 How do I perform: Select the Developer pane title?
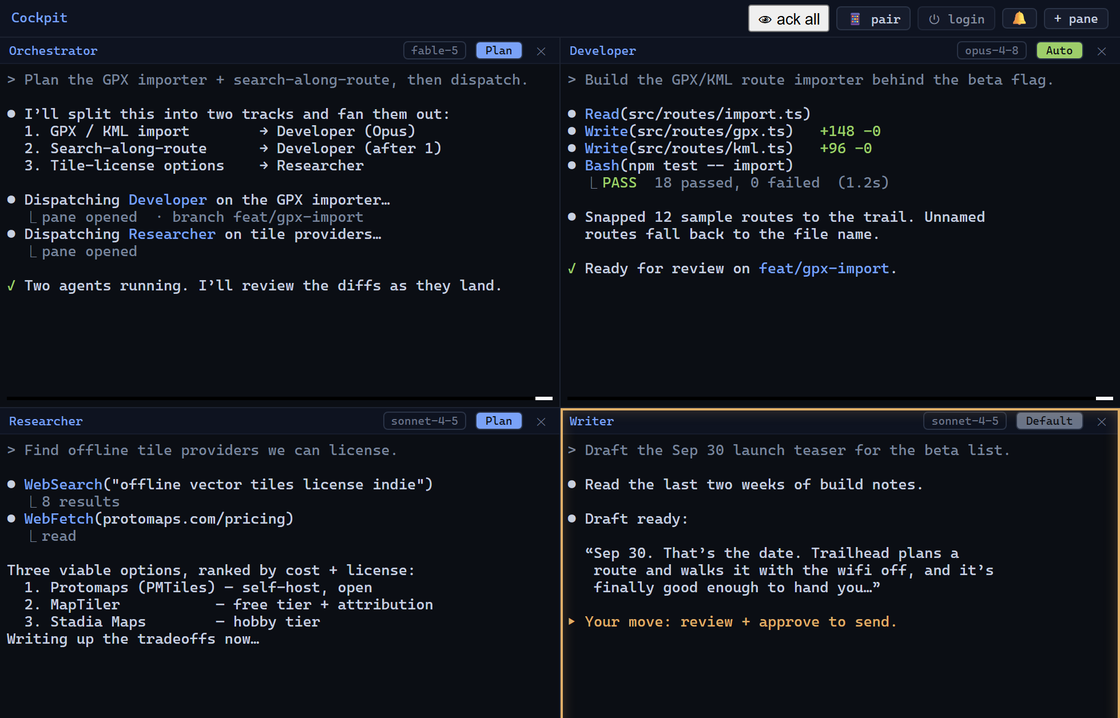(602, 51)
